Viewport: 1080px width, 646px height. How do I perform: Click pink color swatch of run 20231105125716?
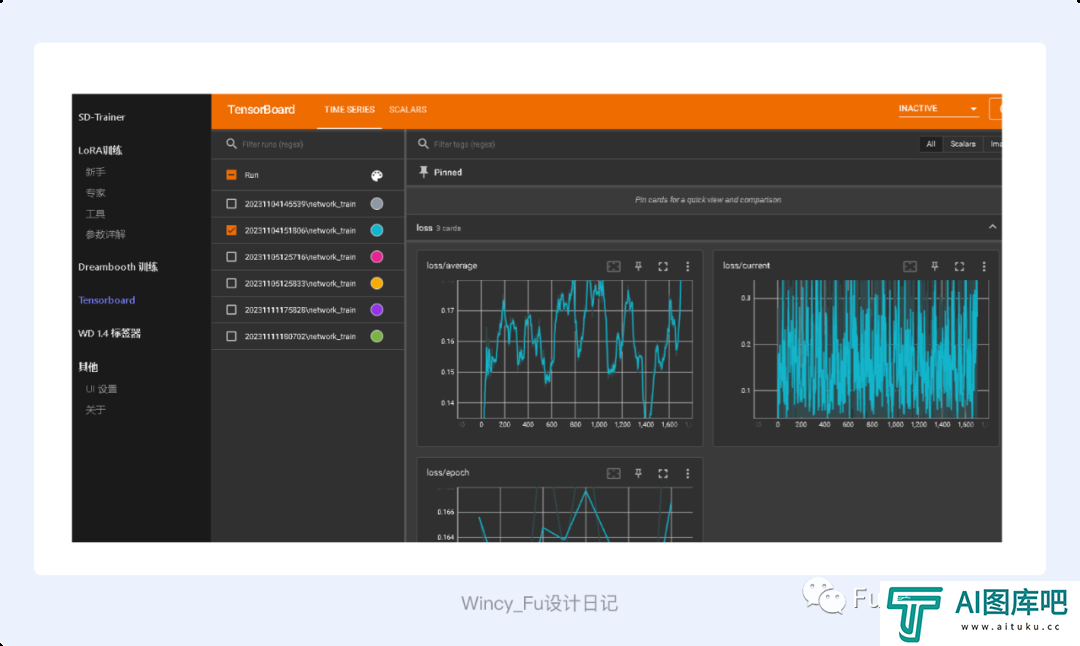tap(377, 257)
